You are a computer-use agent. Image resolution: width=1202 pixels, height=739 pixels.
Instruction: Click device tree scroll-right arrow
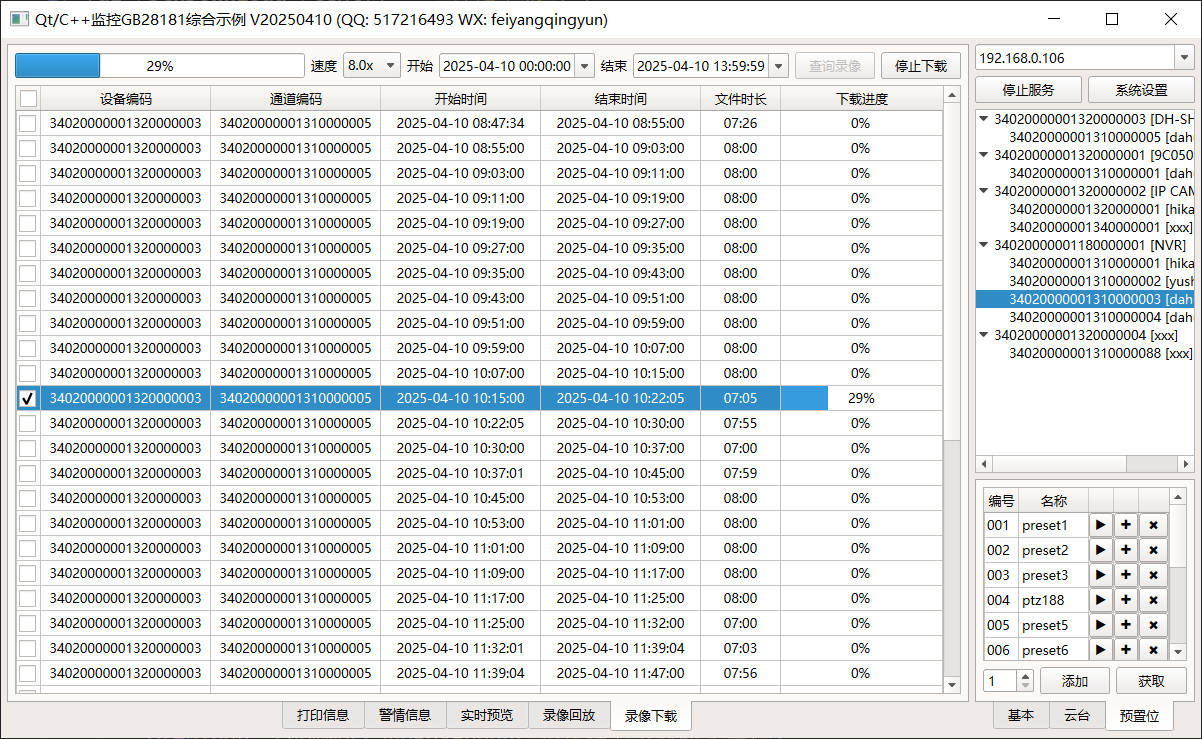coord(1186,463)
